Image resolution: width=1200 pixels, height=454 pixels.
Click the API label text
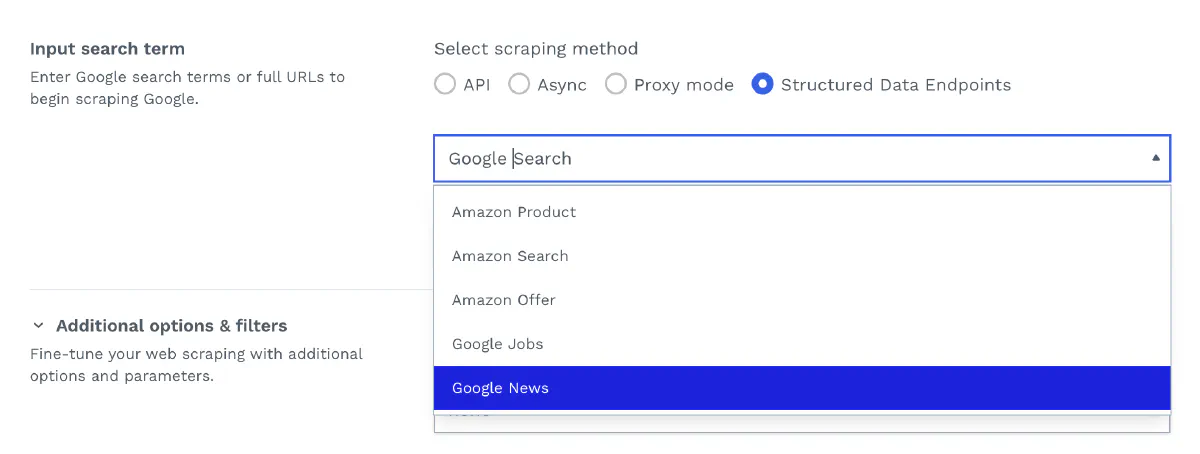[477, 85]
